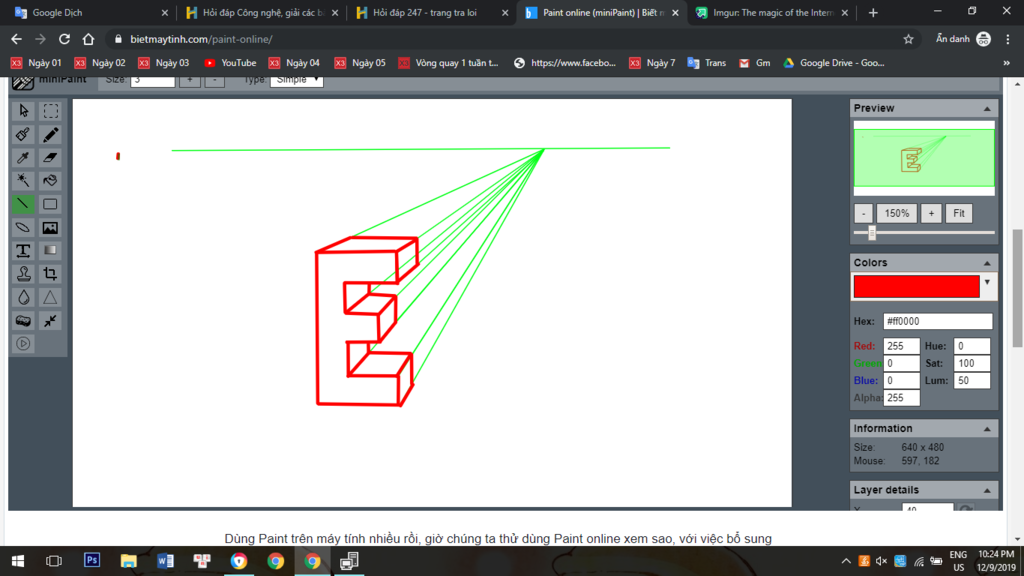Choose the dashed rectangle Selection tool

point(50,111)
